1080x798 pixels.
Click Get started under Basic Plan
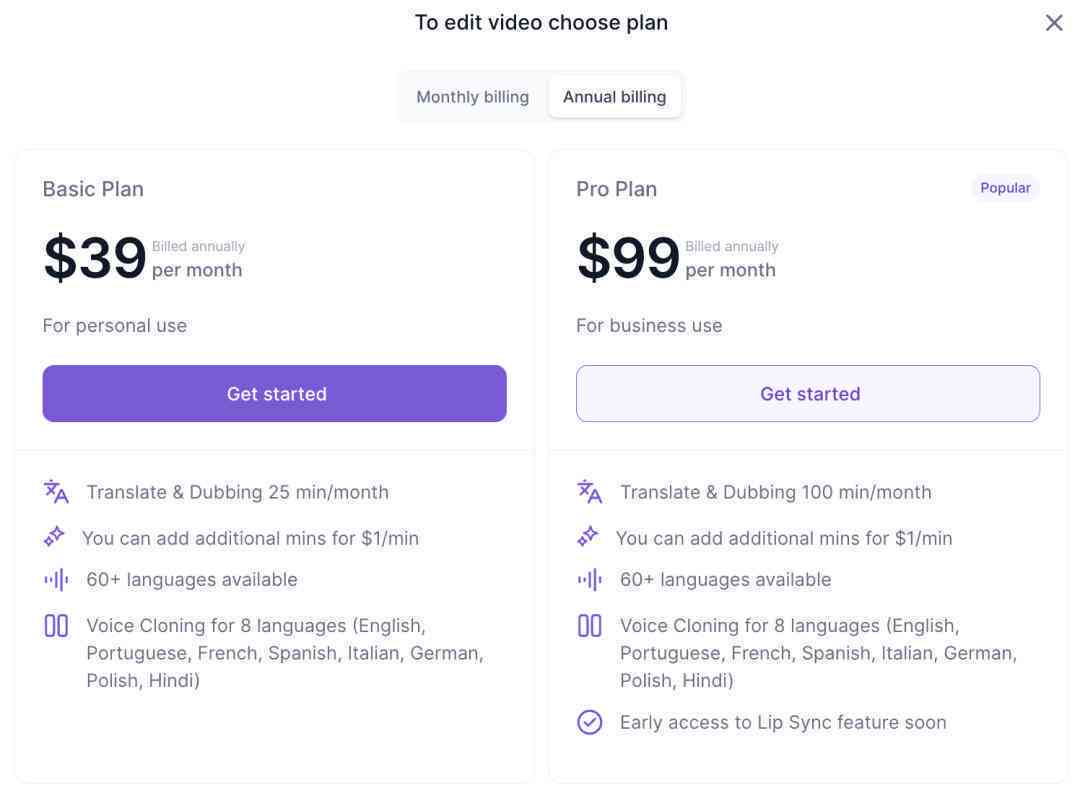point(274,393)
